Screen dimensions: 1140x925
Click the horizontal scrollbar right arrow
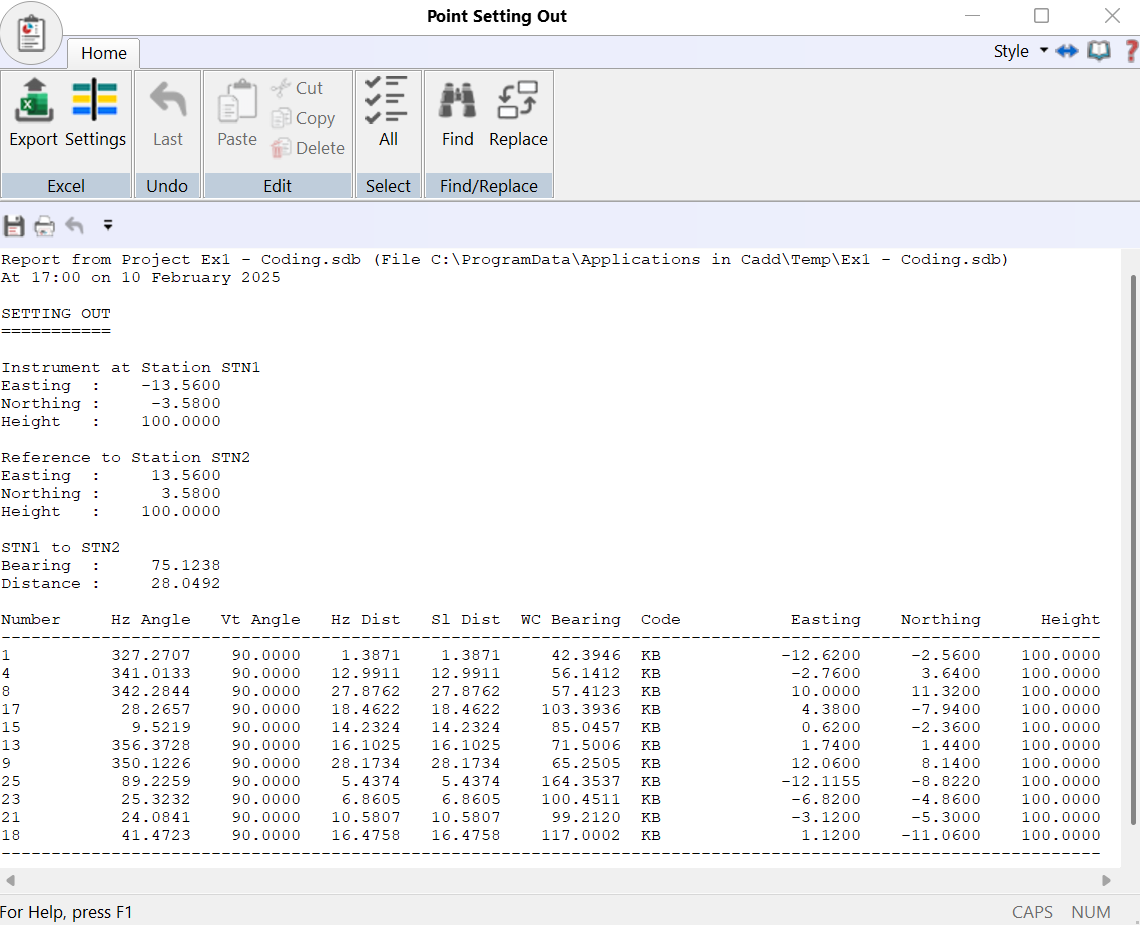1106,881
